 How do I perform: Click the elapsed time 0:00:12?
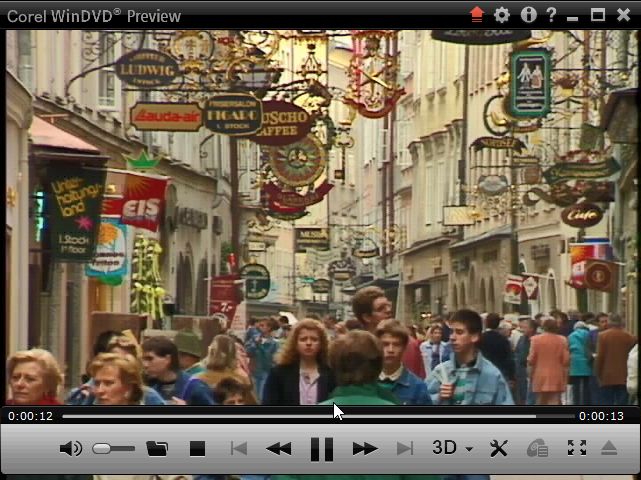30,416
